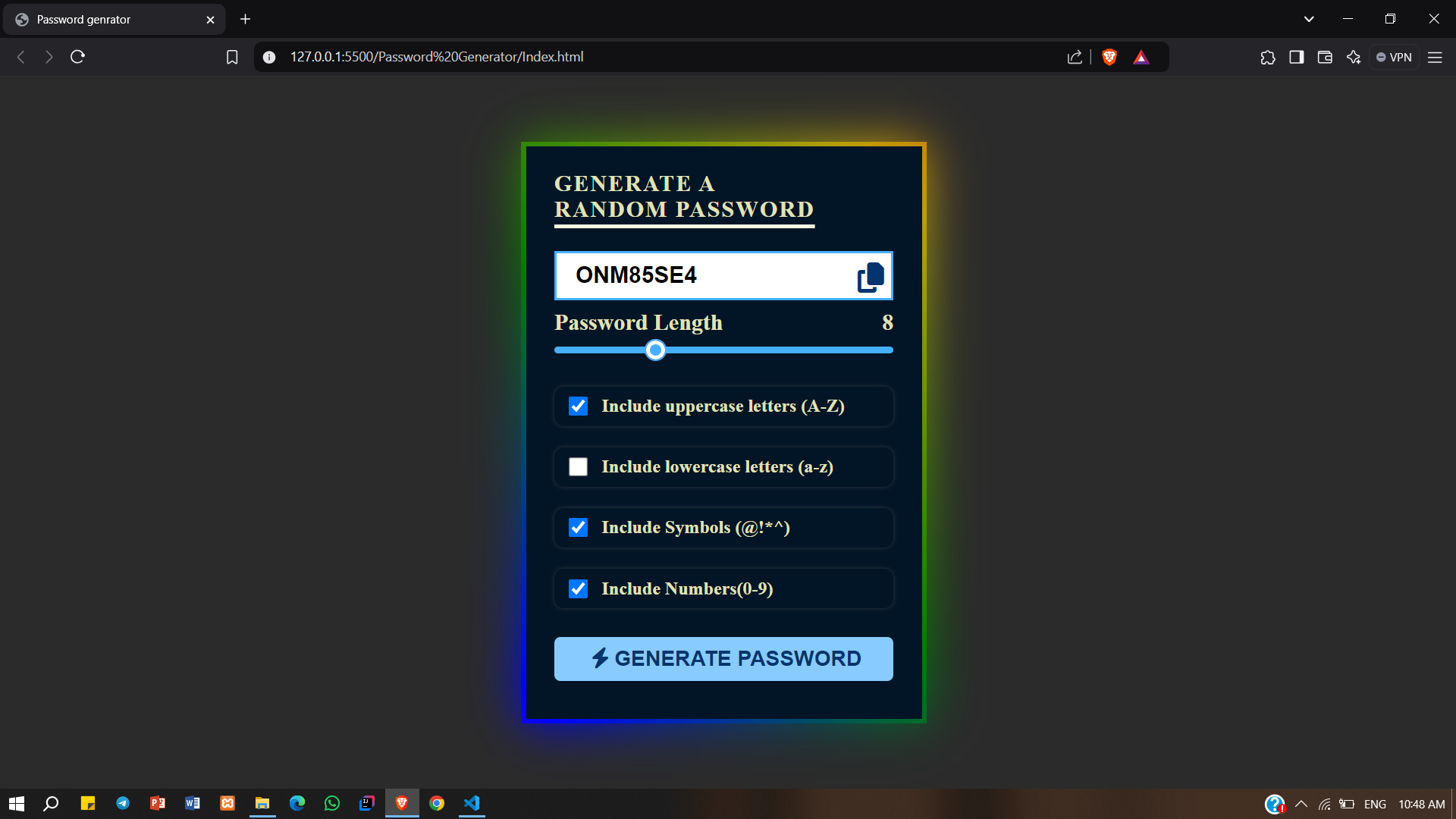Screen dimensions: 1456x819
Task: Bookmark this page with the bookmark icon
Action: pyautogui.click(x=232, y=57)
